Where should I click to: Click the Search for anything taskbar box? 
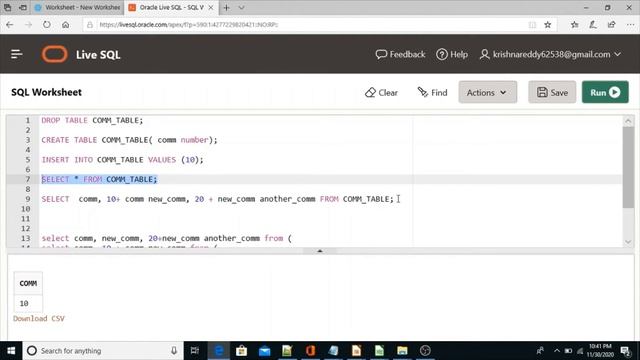[102, 351]
